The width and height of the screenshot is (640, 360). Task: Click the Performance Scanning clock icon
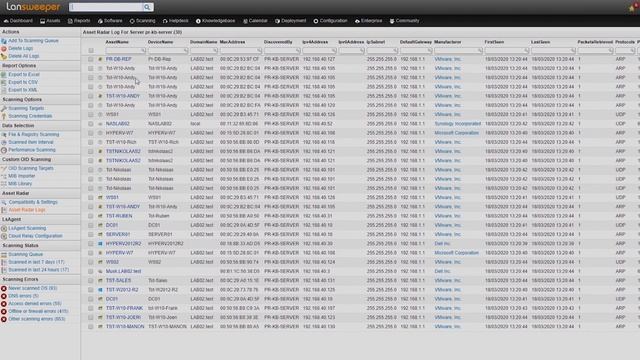click(4, 150)
